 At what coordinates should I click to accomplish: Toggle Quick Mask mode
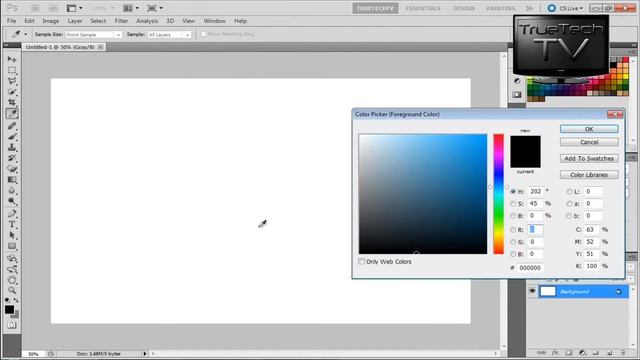point(12,325)
